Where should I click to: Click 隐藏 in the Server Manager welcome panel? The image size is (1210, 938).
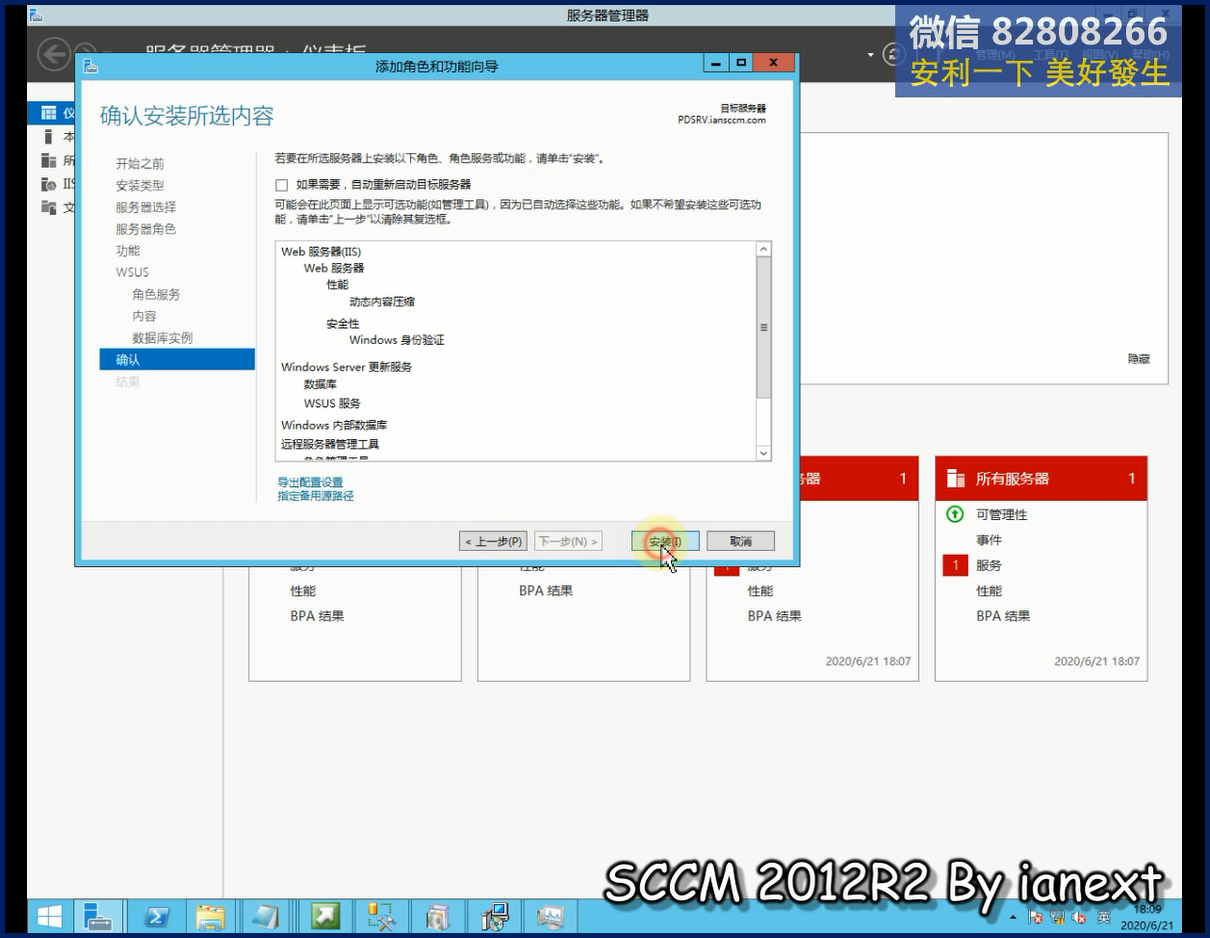1139,359
